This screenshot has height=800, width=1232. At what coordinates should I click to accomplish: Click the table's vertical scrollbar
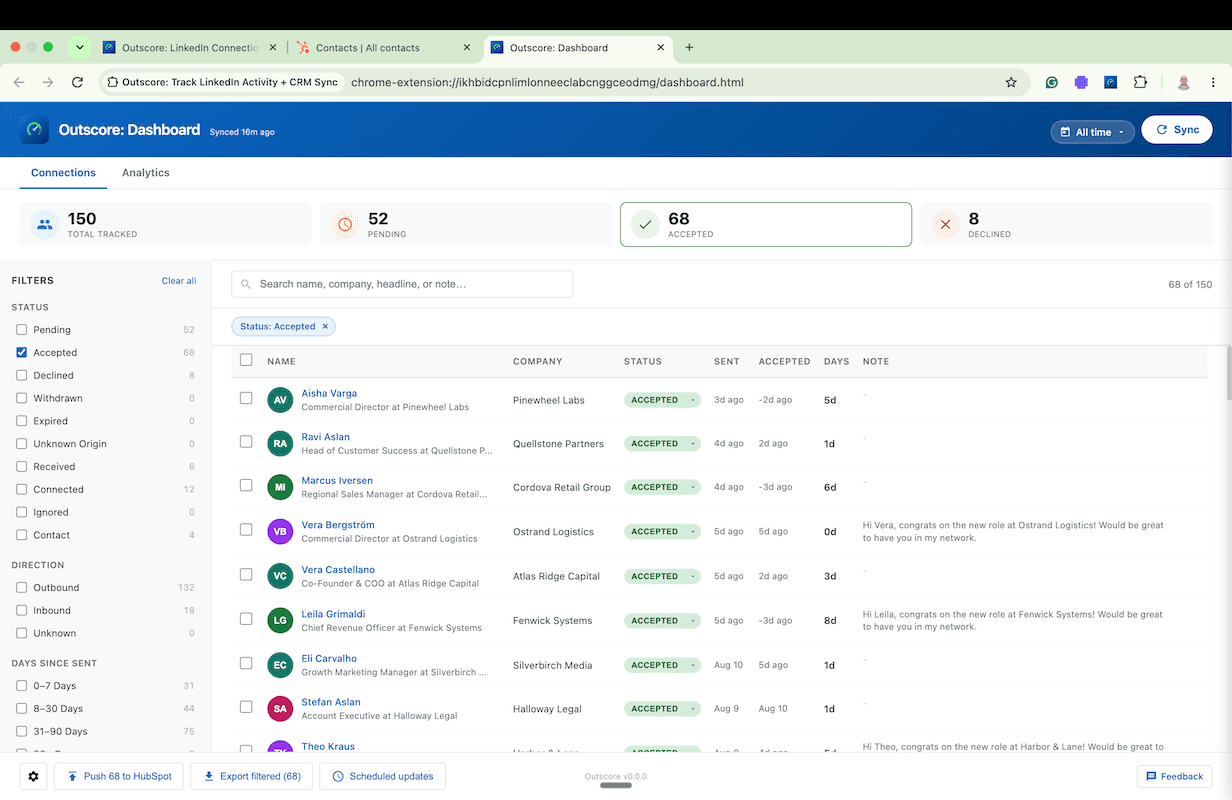(x=1227, y=373)
